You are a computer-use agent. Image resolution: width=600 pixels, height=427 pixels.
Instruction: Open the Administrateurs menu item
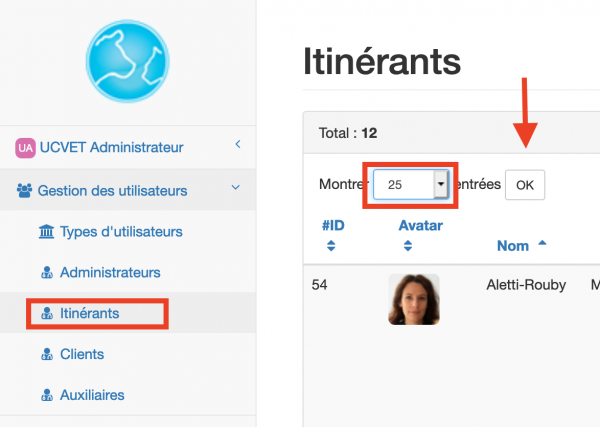110,272
